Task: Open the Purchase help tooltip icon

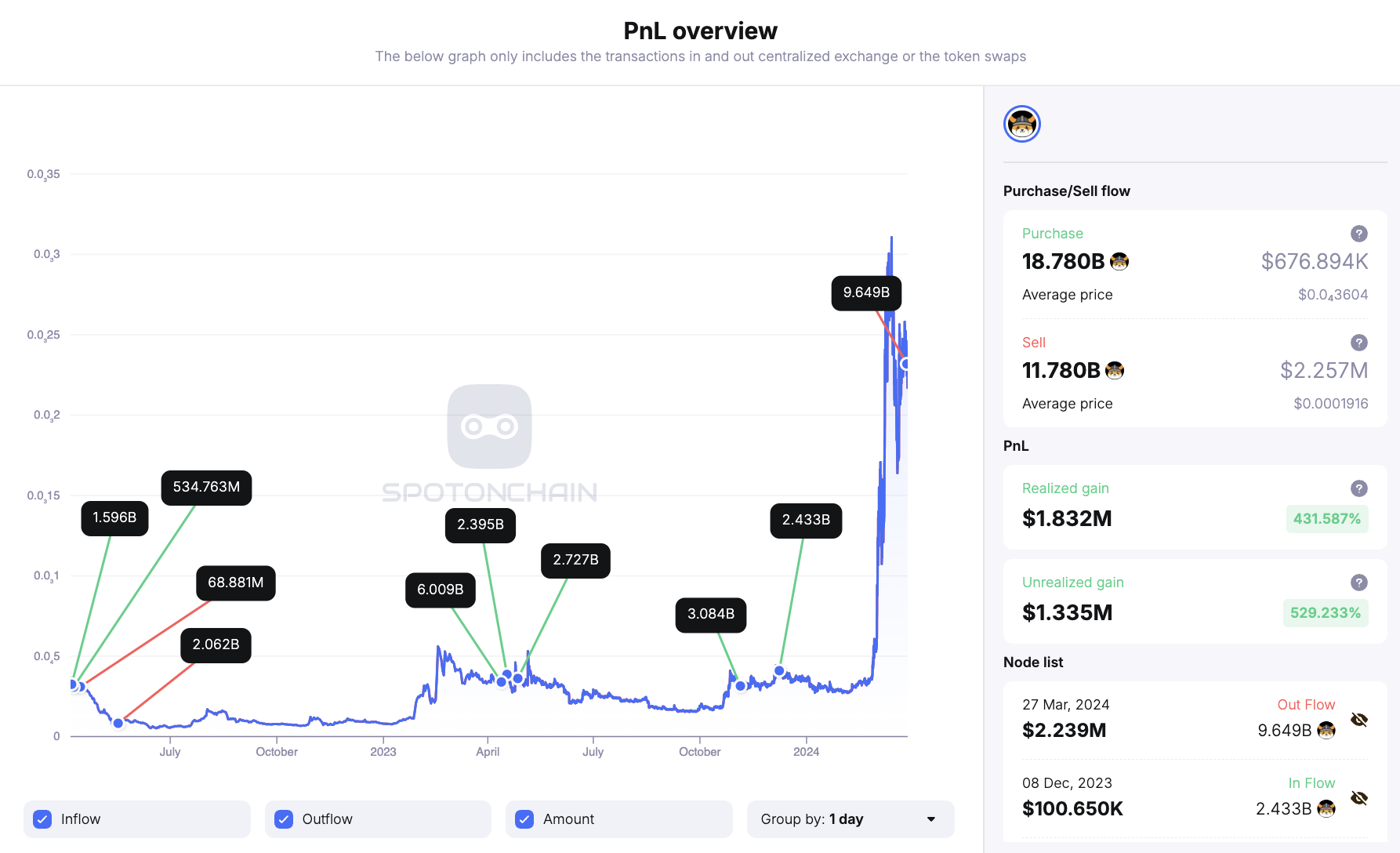Action: (x=1358, y=233)
